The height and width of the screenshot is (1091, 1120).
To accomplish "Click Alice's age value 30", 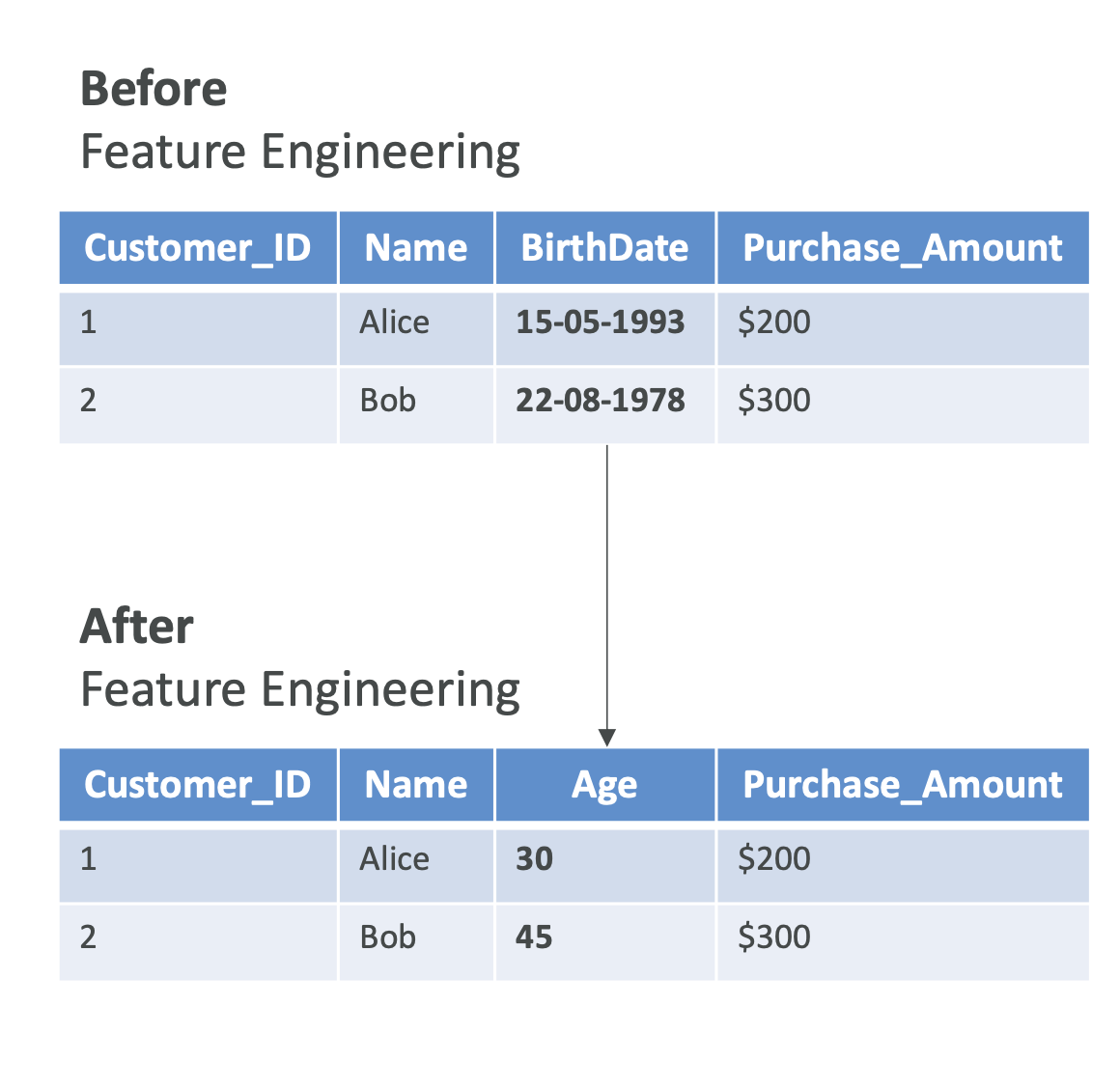I will coord(534,859).
